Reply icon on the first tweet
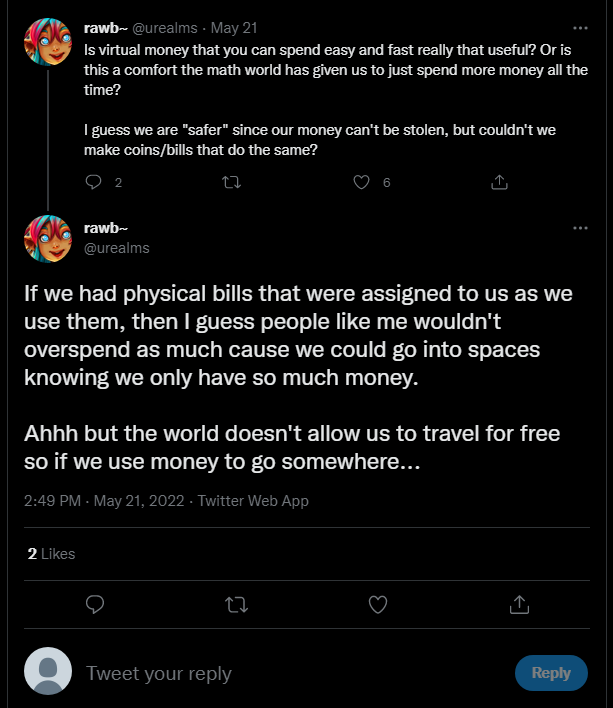613x708 pixels. pyautogui.click(x=93, y=182)
